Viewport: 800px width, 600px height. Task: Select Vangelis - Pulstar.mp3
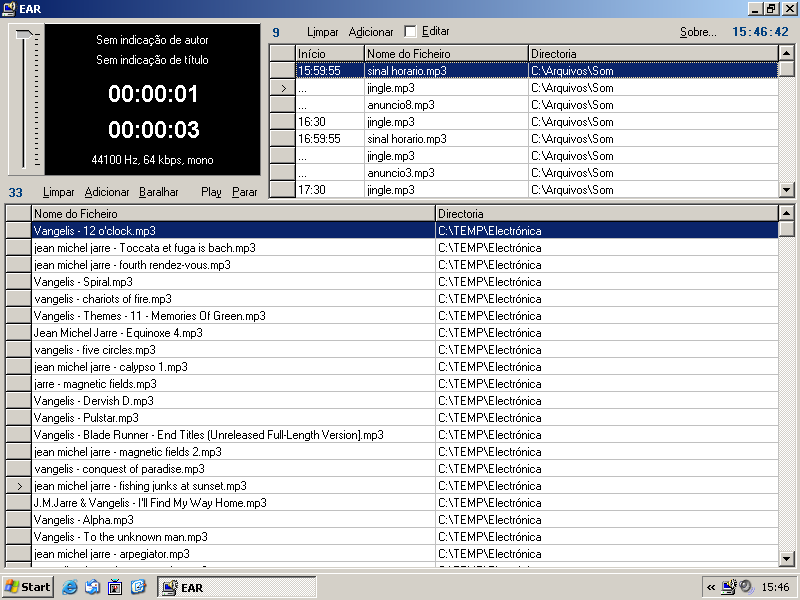pyautogui.click(x=405, y=418)
